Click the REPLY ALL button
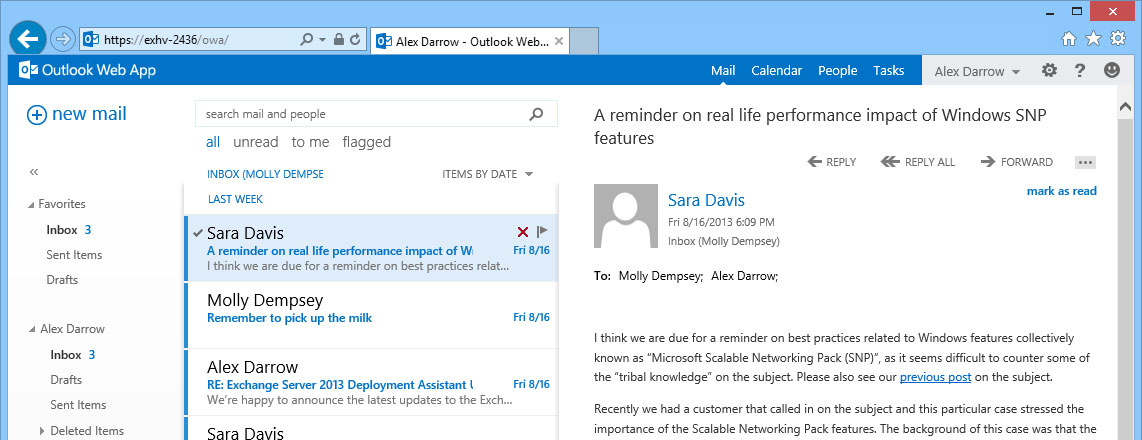 pyautogui.click(x=918, y=162)
